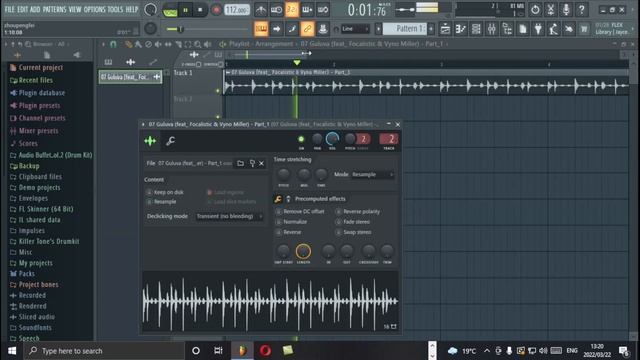The image size is (640, 360).
Task: Enable Fade stereo checkbox
Action: pyautogui.click(x=338, y=222)
